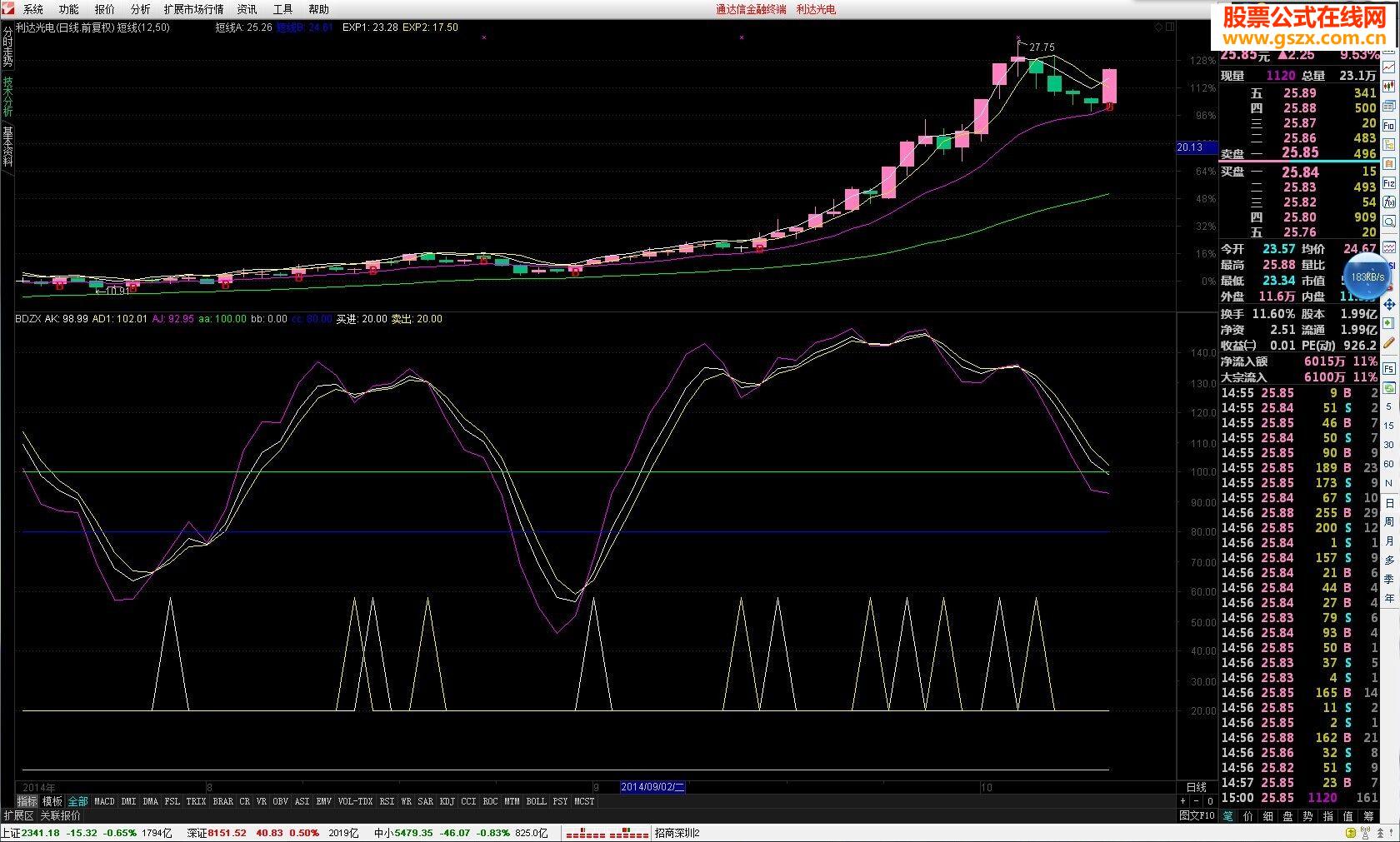
Task: Select the KDJ indicator
Action: (x=447, y=801)
